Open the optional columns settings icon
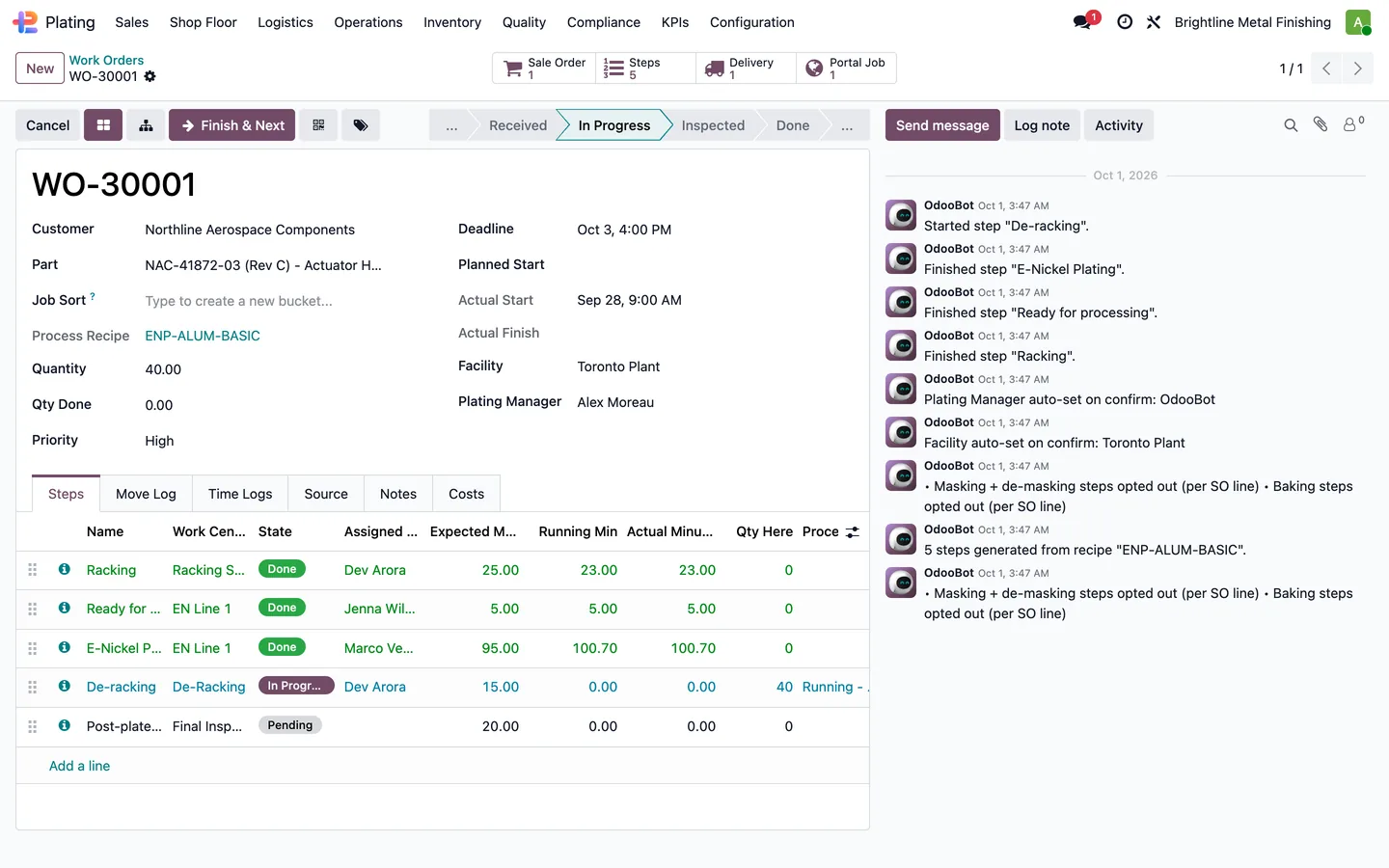The width and height of the screenshot is (1389, 868). click(853, 531)
